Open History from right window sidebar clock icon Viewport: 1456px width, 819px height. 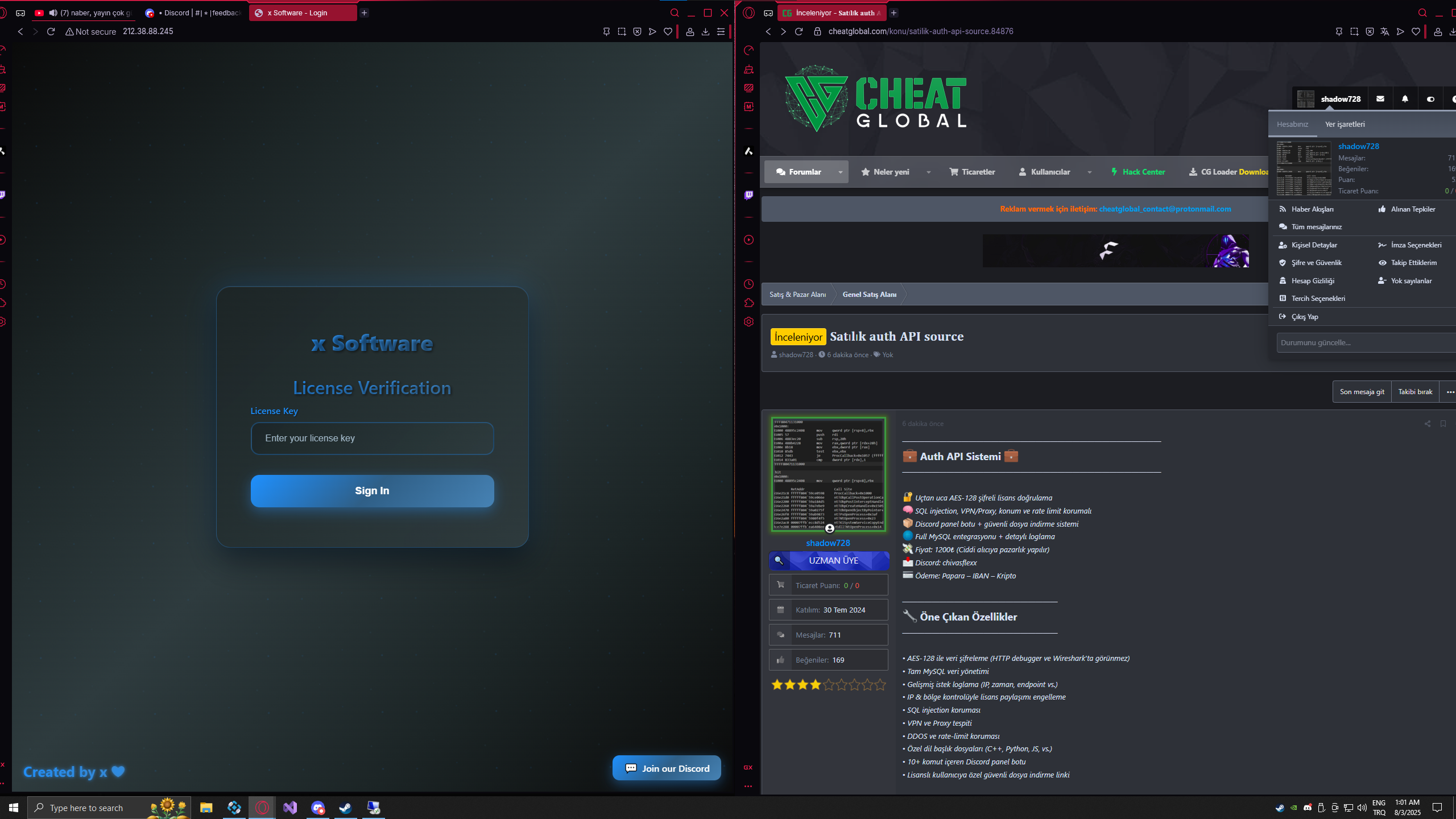click(748, 284)
